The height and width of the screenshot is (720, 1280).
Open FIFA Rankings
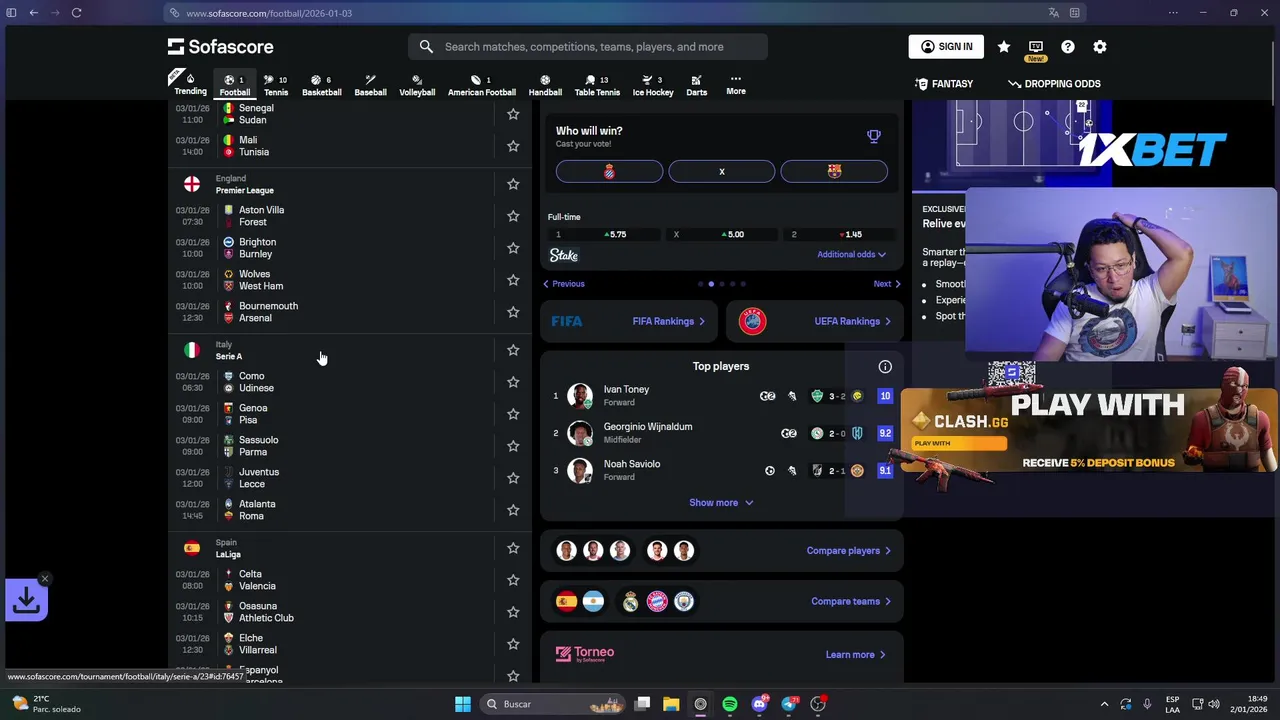tap(628, 321)
